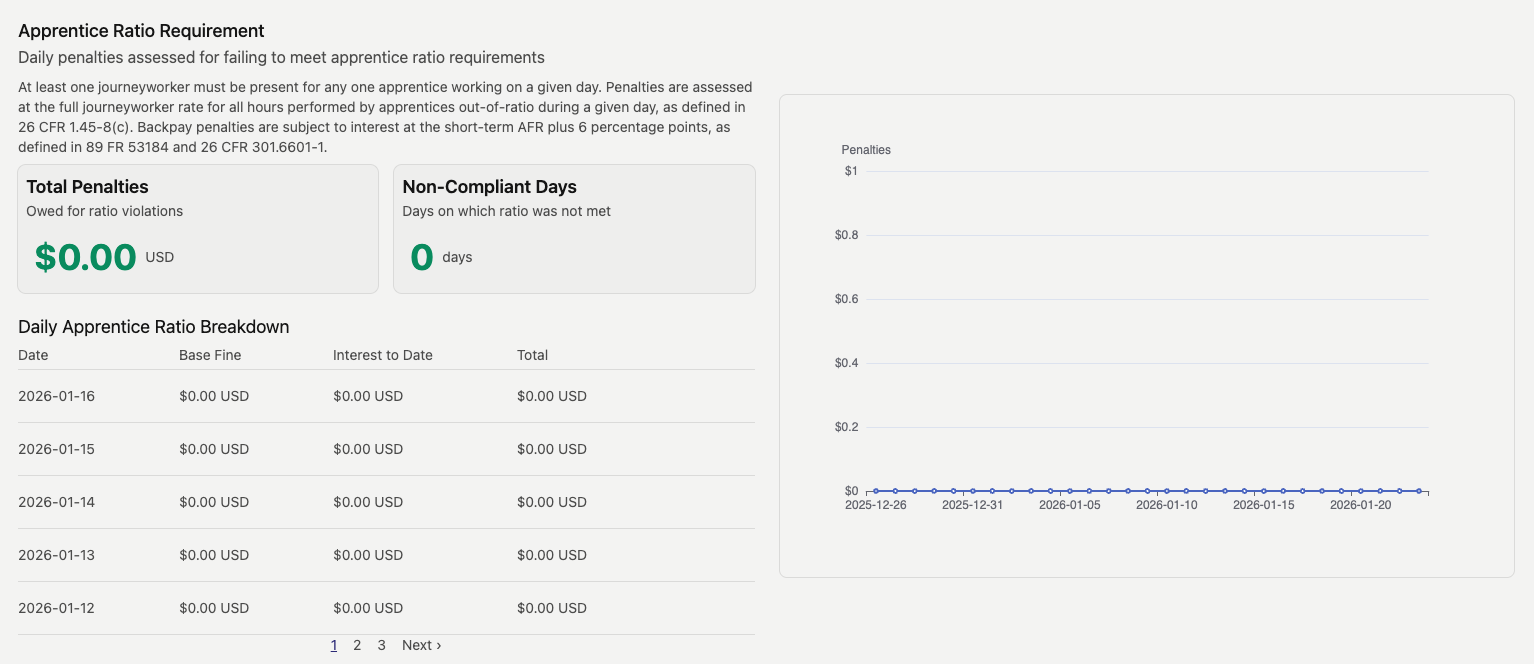Click the green $0.00 penalties amount

point(85,257)
